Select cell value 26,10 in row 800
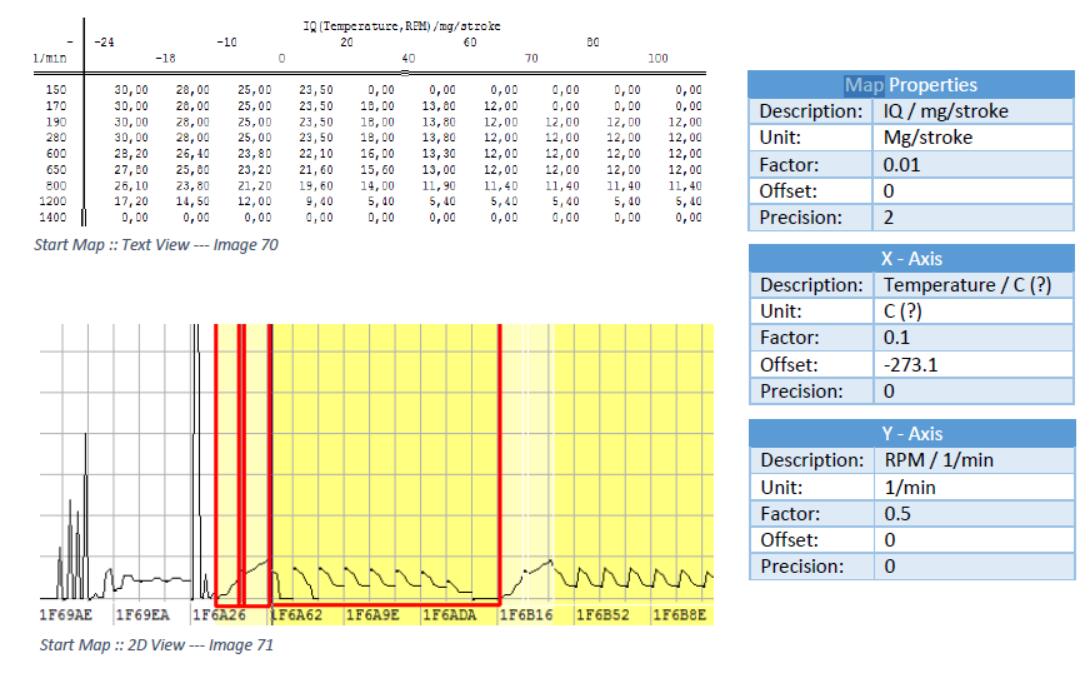 (x=132, y=185)
